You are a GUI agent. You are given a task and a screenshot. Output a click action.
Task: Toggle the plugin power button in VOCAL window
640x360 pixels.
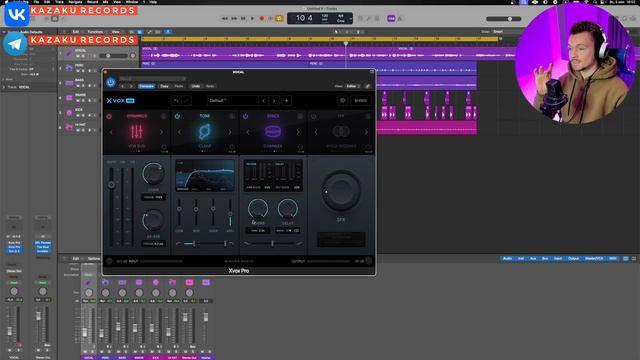[111, 82]
